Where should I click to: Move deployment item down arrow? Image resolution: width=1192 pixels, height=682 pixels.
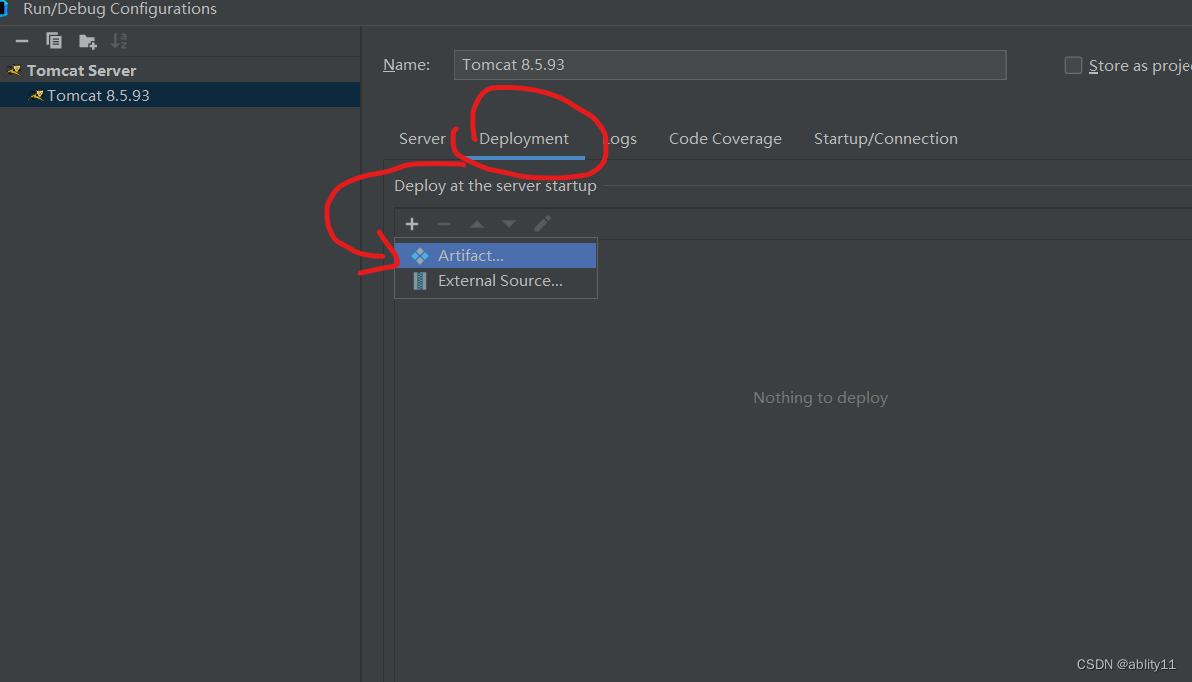pos(509,224)
